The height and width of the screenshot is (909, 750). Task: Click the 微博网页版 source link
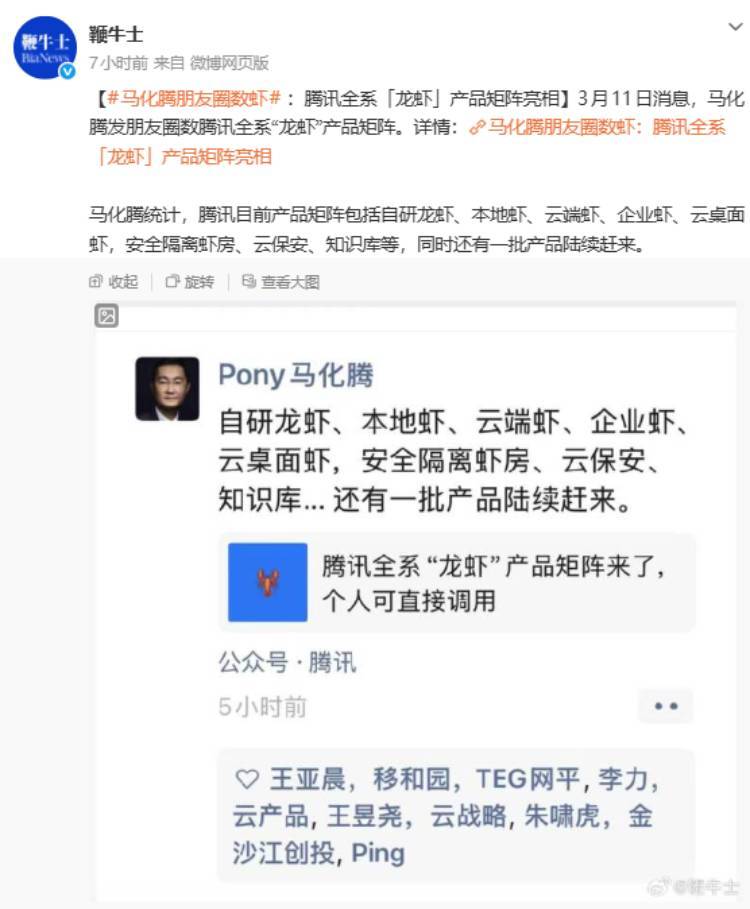click(x=230, y=63)
